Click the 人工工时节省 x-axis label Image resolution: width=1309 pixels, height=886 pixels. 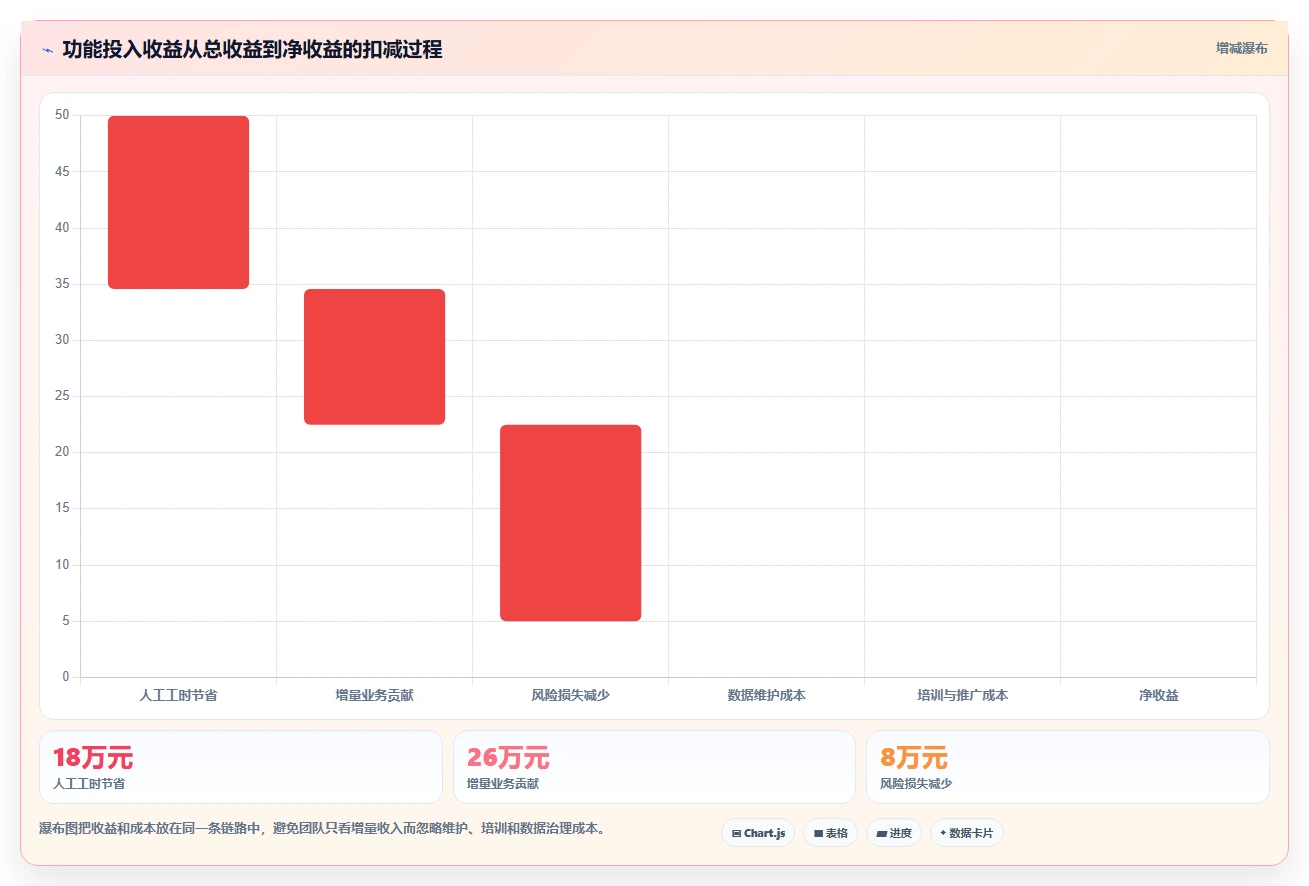[178, 695]
